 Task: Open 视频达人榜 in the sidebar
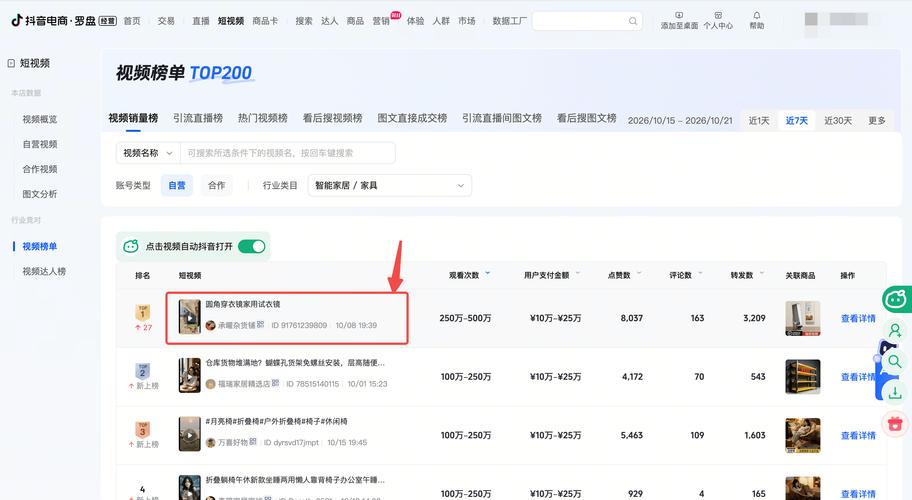click(44, 272)
